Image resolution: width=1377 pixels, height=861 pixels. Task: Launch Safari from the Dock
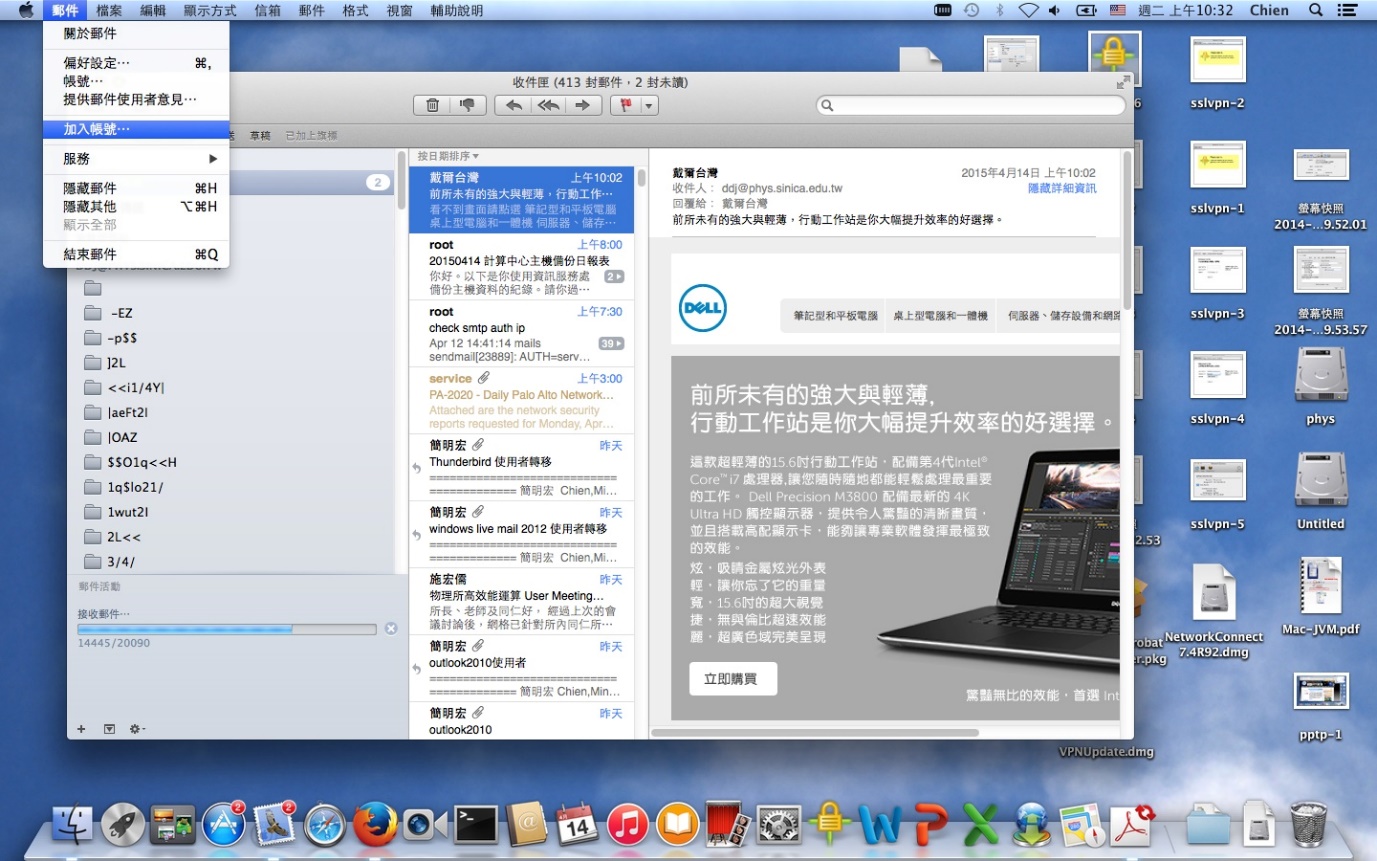(x=324, y=824)
